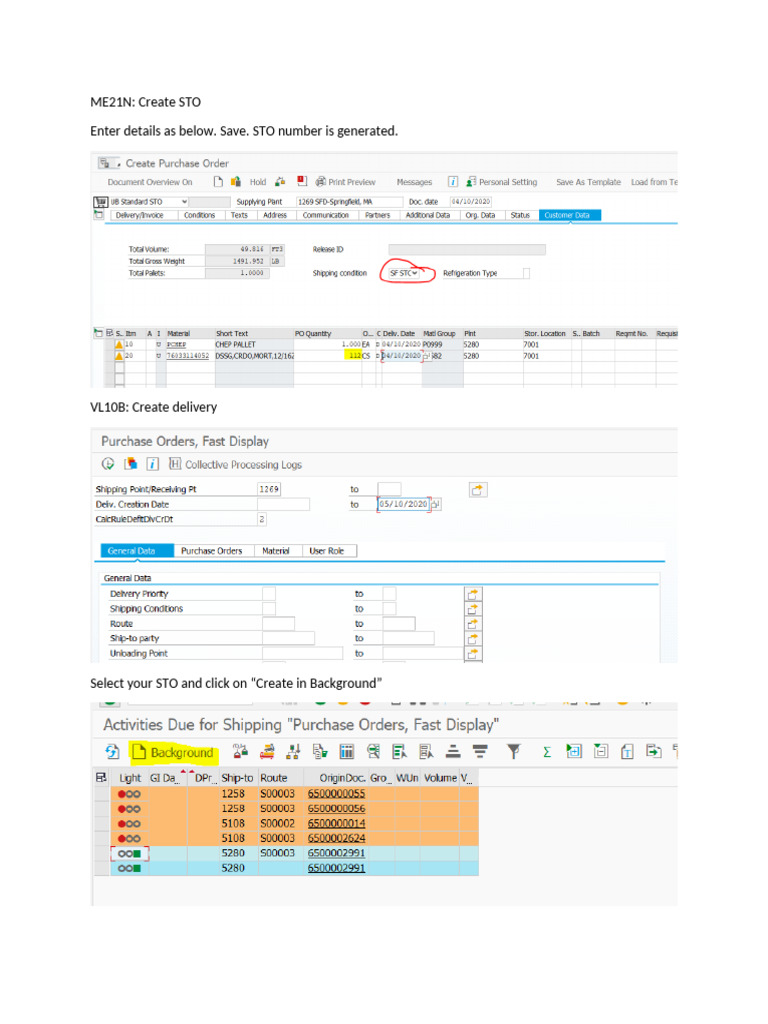This screenshot has height=1024, width=768.
Task: Click the CalcRuleDefltDlvCrDt field
Action: (x=261, y=519)
